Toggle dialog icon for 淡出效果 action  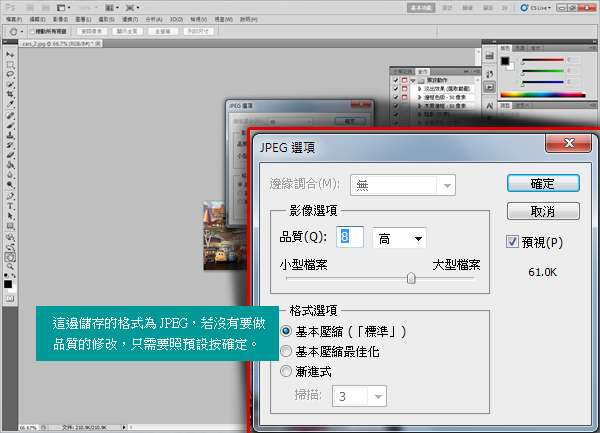(404, 89)
